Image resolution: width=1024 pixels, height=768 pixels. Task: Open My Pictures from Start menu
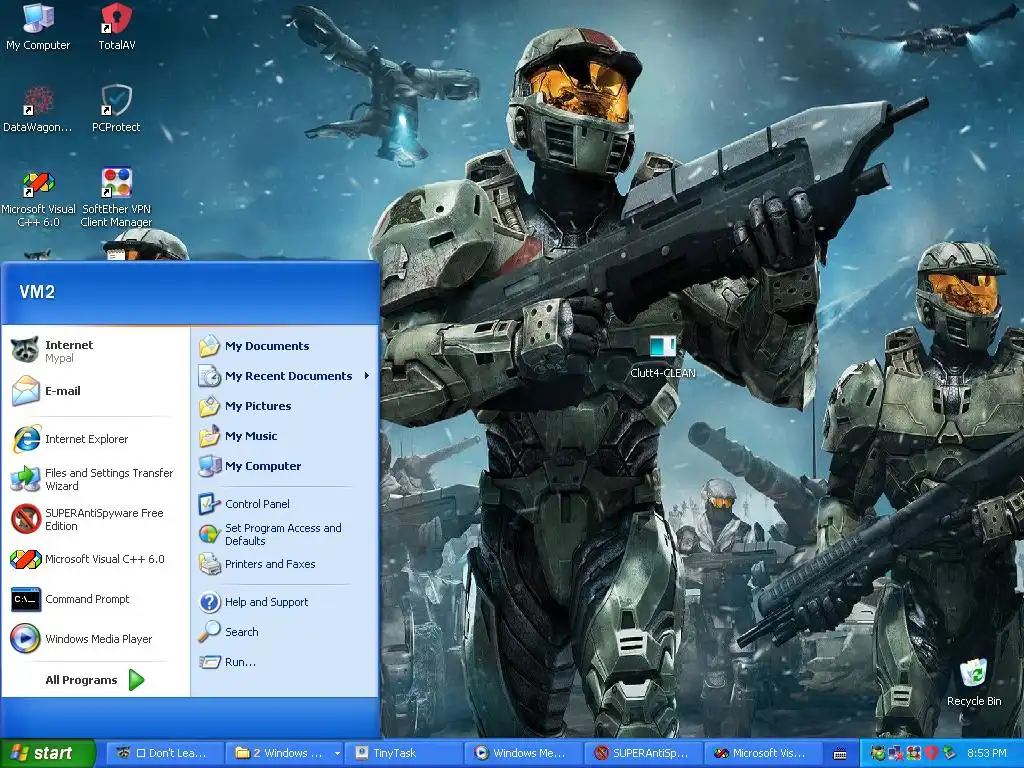click(x=285, y=406)
